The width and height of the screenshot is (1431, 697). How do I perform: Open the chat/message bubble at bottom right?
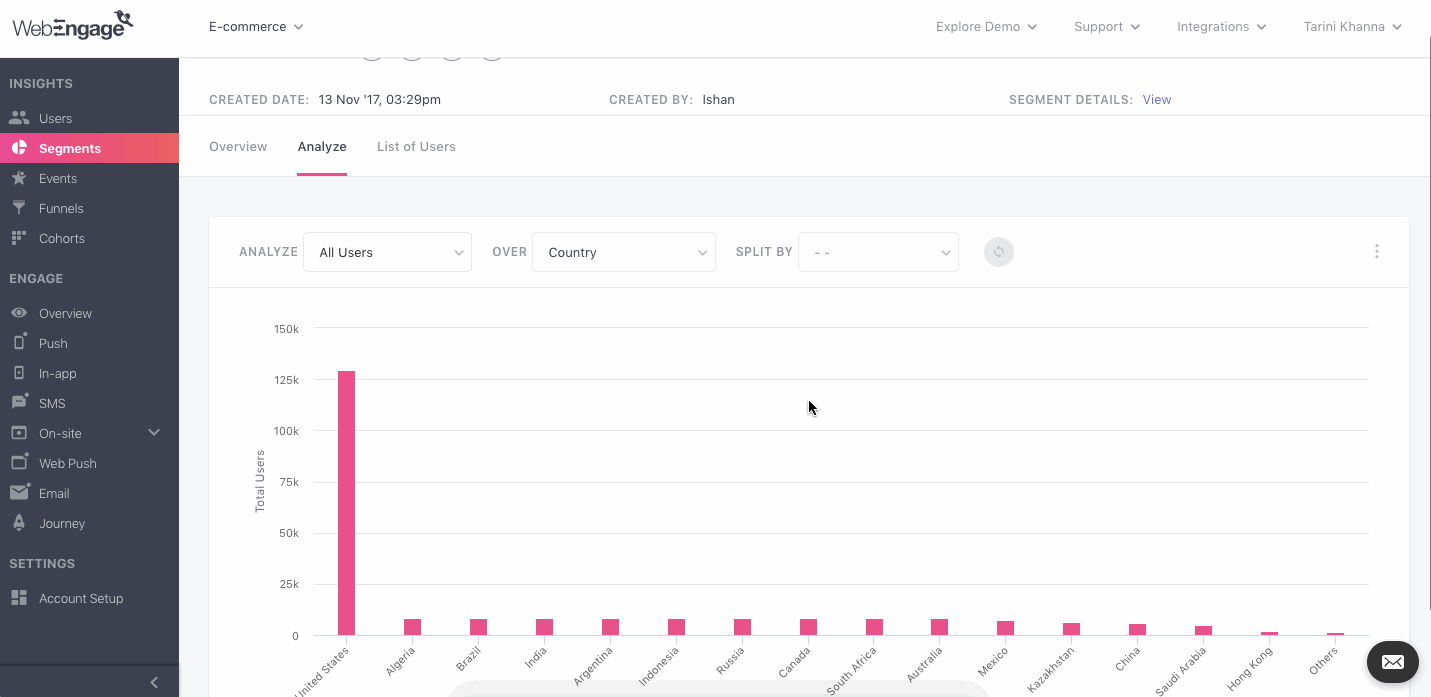coord(1392,661)
